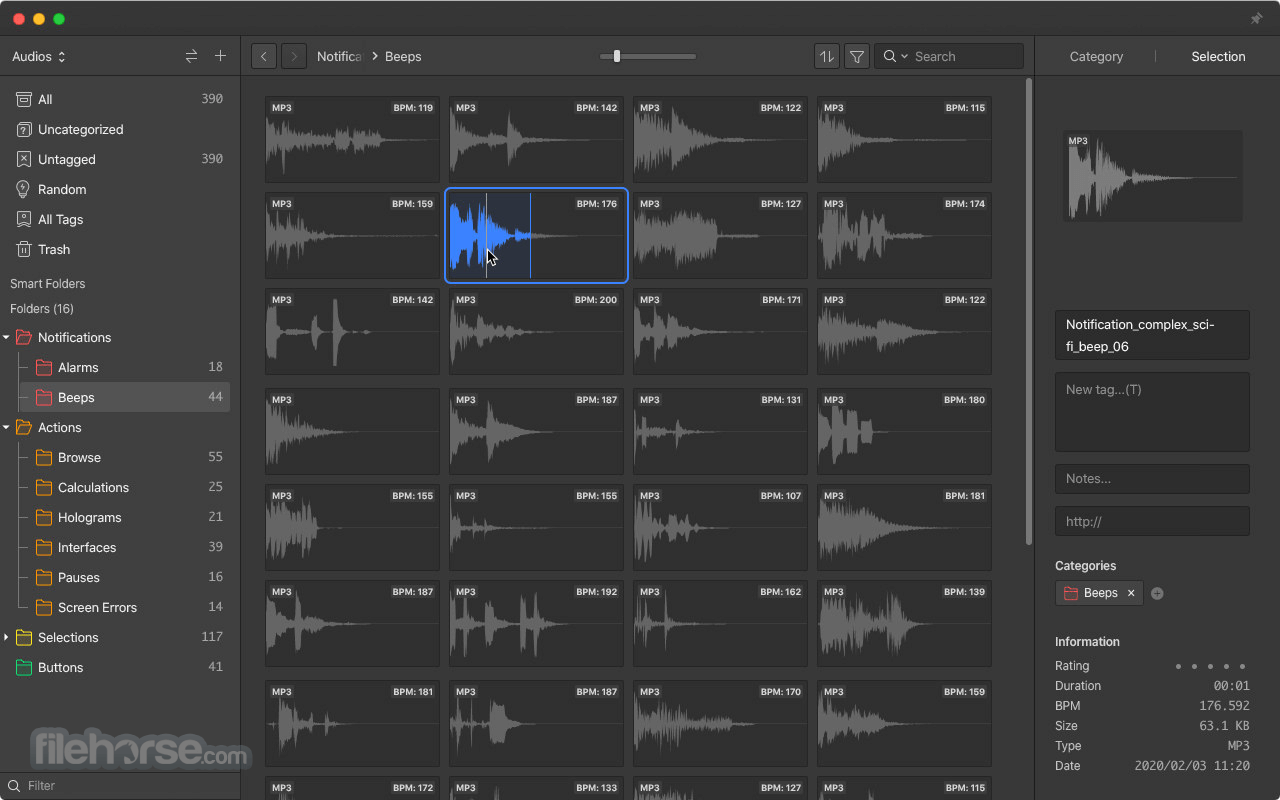The height and width of the screenshot is (800, 1280).
Task: Click Beeps in the breadcrumb
Action: (x=403, y=57)
